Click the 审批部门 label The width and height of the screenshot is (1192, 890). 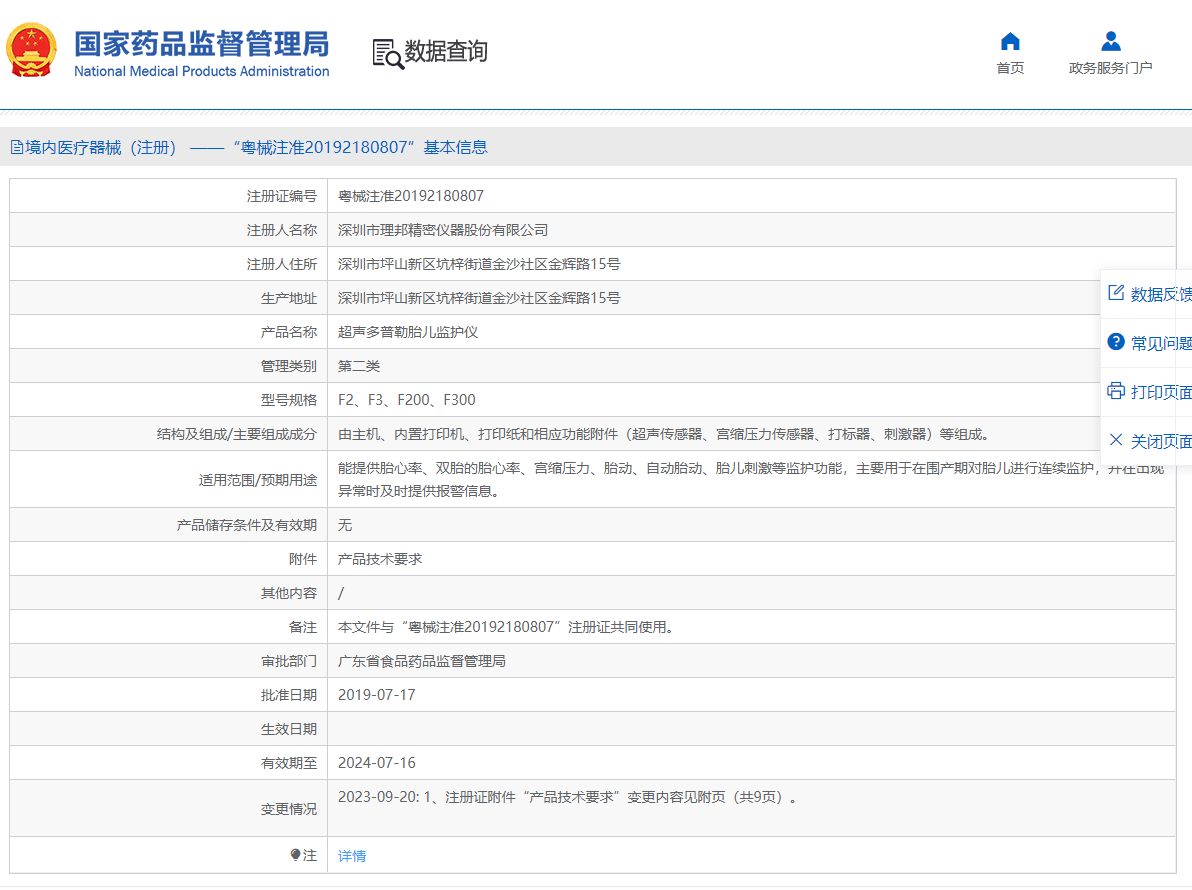pyautogui.click(x=289, y=661)
